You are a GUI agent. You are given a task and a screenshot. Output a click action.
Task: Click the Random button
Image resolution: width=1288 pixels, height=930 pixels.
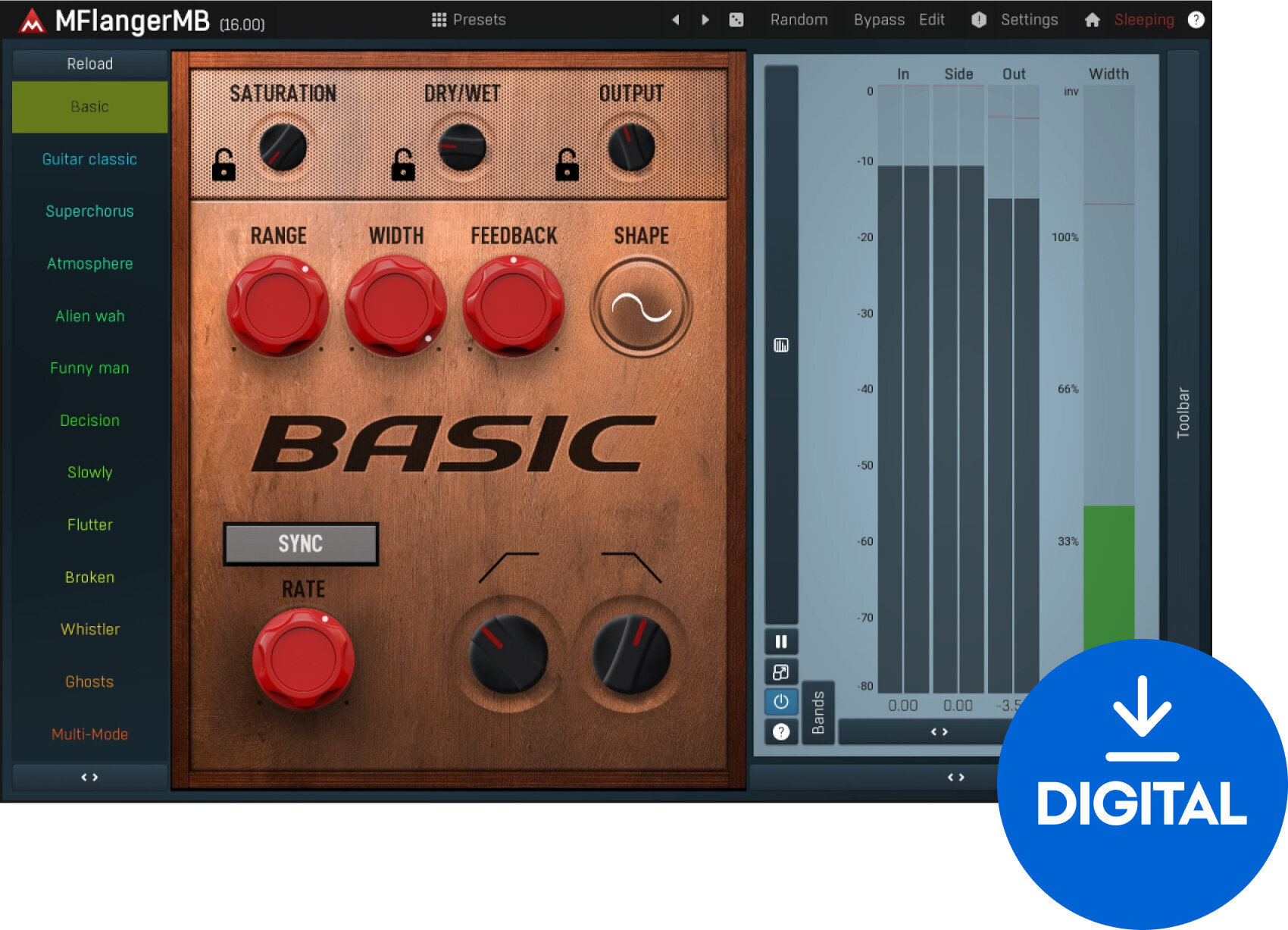(x=799, y=20)
